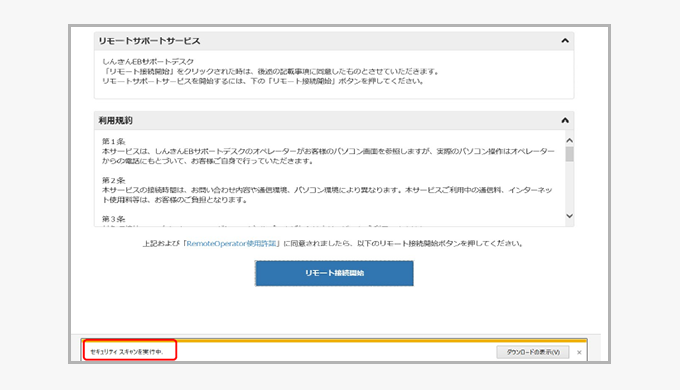The height and width of the screenshot is (390, 680).
Task: Click the 第1条 heading text
Action: coord(114,141)
